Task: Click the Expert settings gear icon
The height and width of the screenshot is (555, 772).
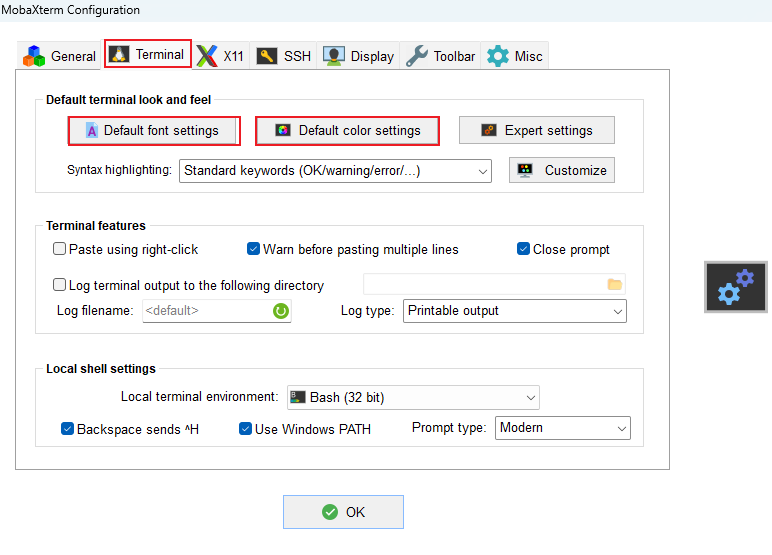Action: tap(489, 130)
